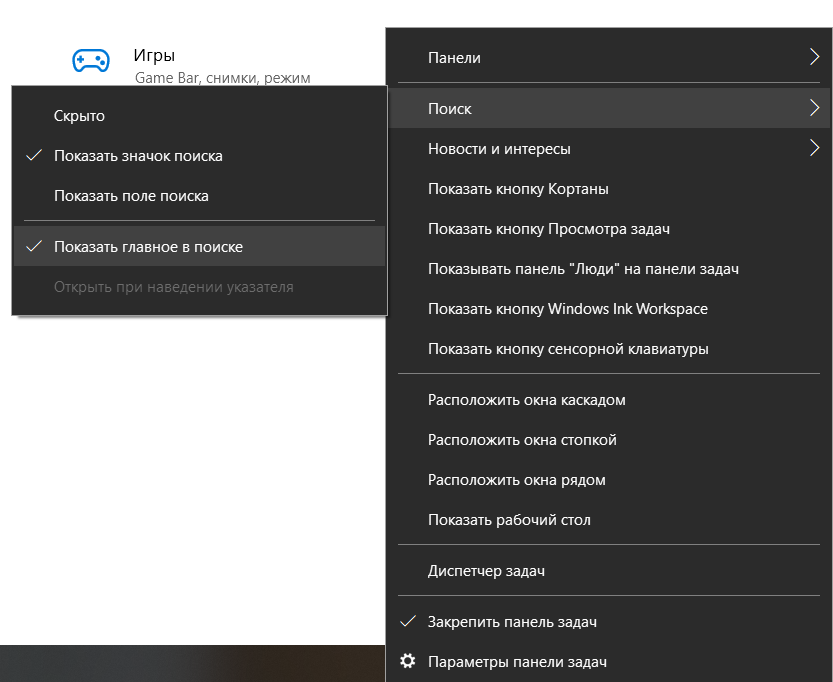Expand the Новости и интересы submenu
Viewport: 833px width, 682px height.
(x=815, y=148)
